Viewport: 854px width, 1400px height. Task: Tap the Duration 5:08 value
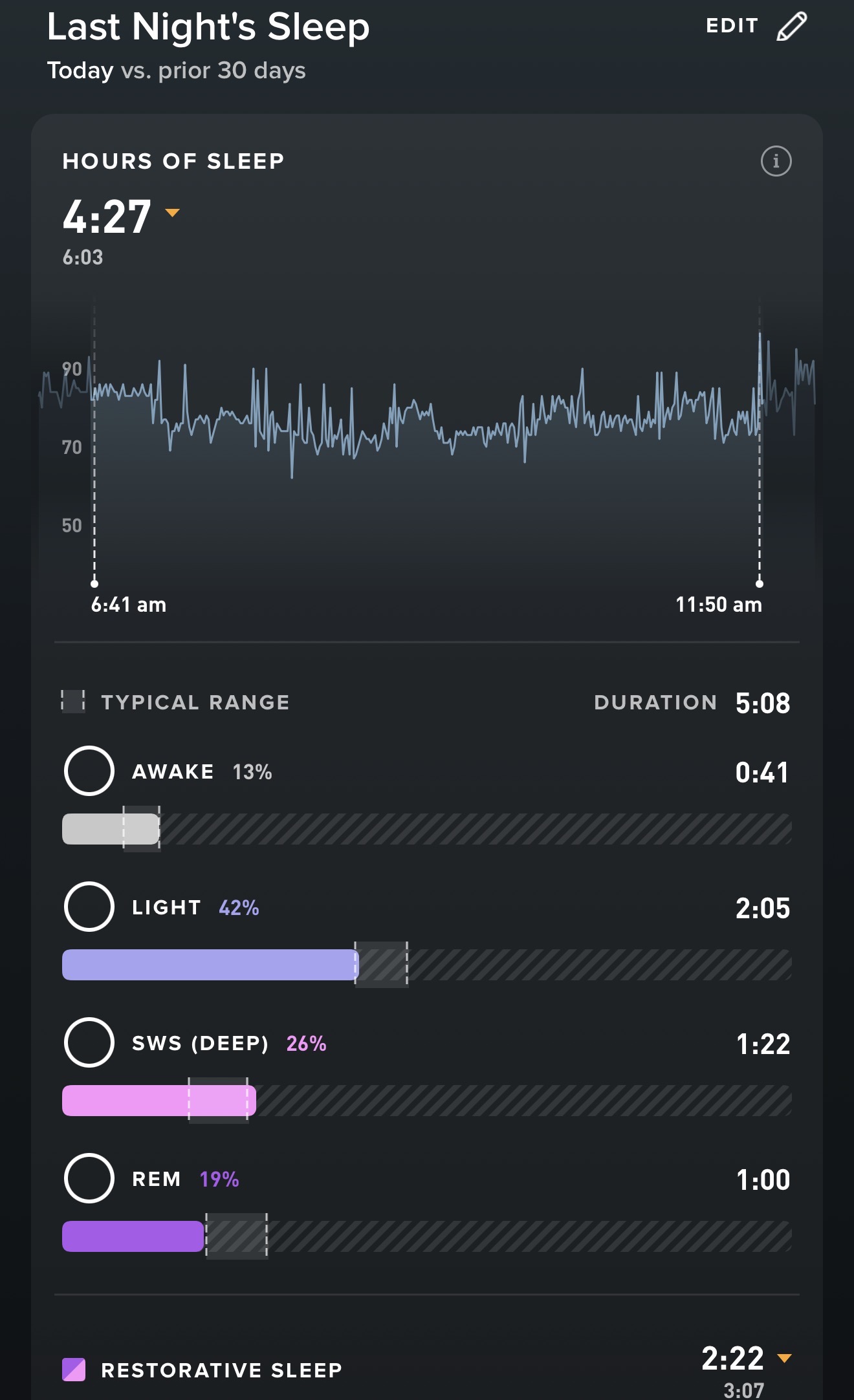(762, 703)
